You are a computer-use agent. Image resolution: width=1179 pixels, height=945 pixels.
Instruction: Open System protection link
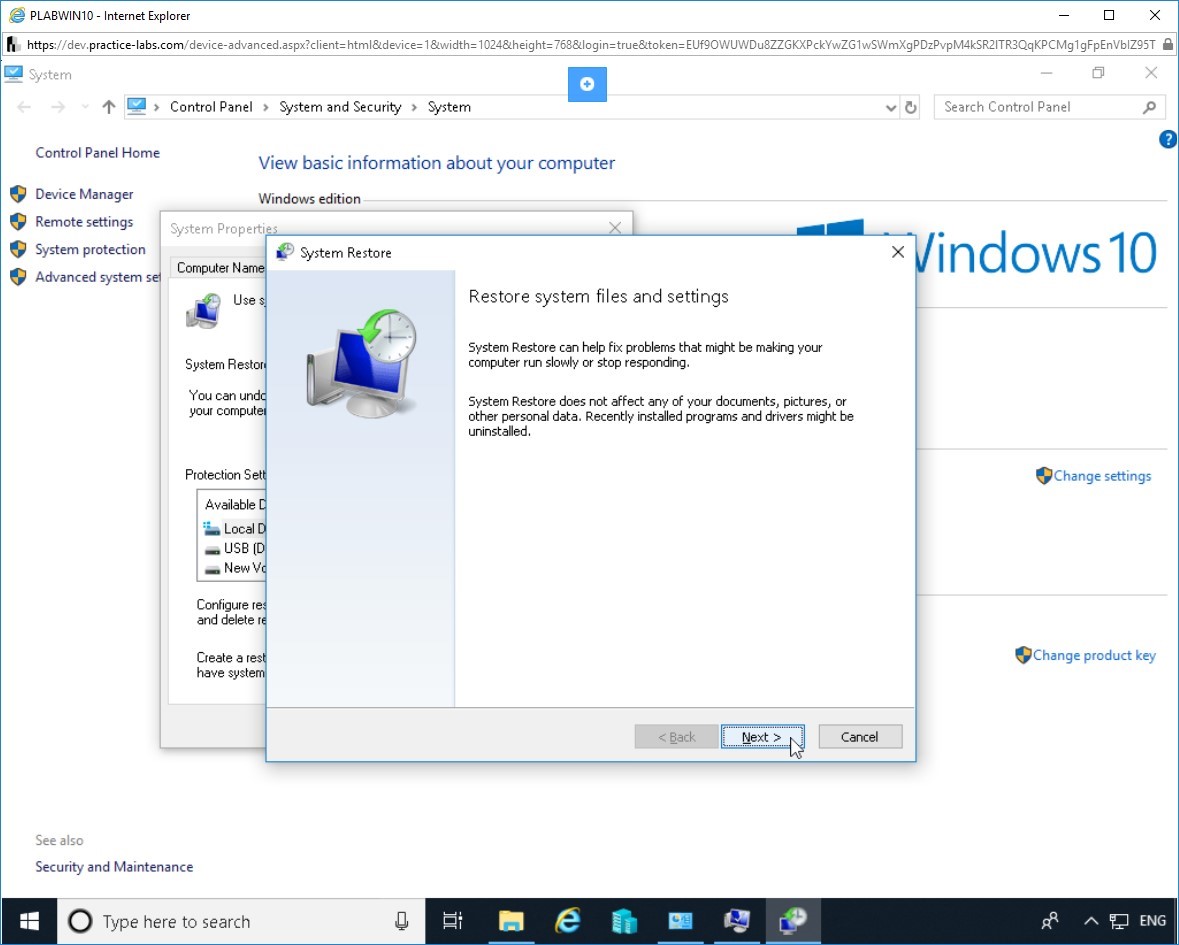coord(90,250)
